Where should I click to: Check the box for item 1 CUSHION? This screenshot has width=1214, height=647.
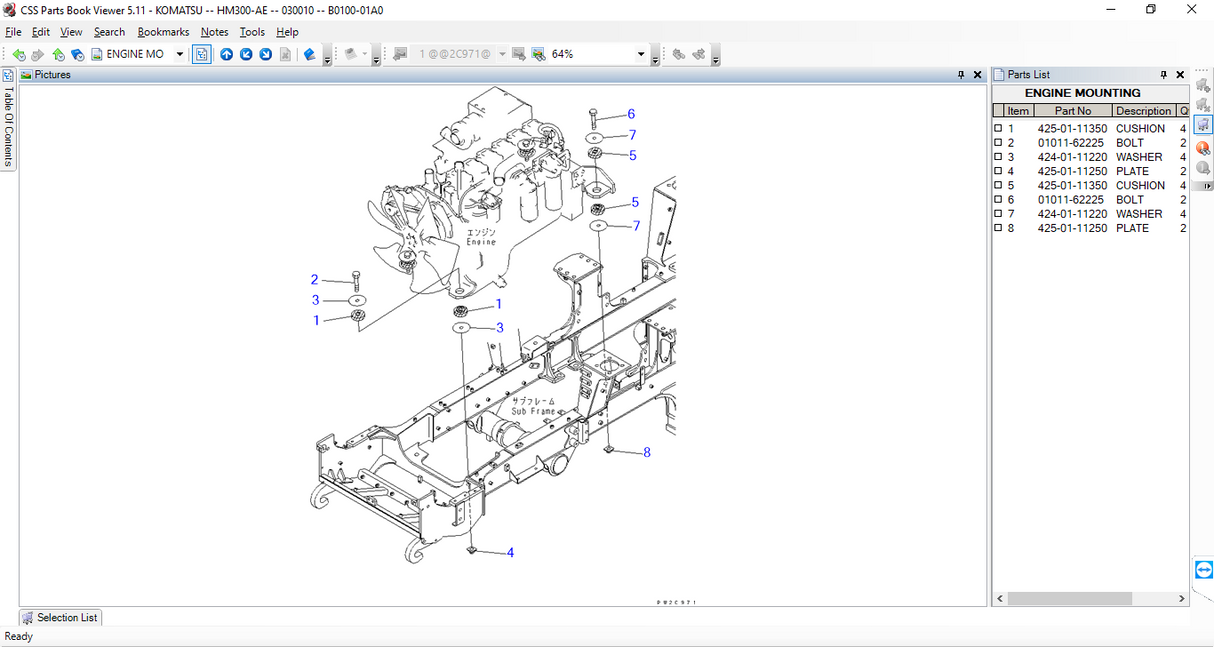tap(998, 129)
